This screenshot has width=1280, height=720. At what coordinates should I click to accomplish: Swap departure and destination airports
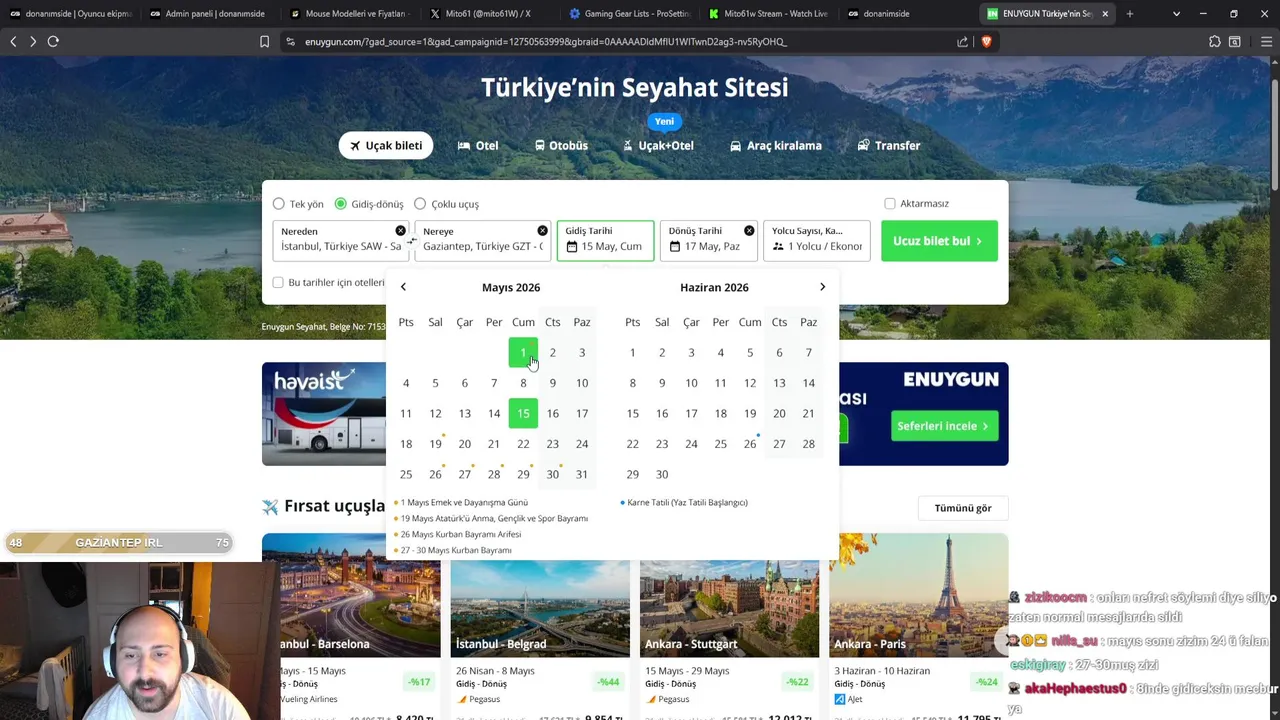(412, 241)
